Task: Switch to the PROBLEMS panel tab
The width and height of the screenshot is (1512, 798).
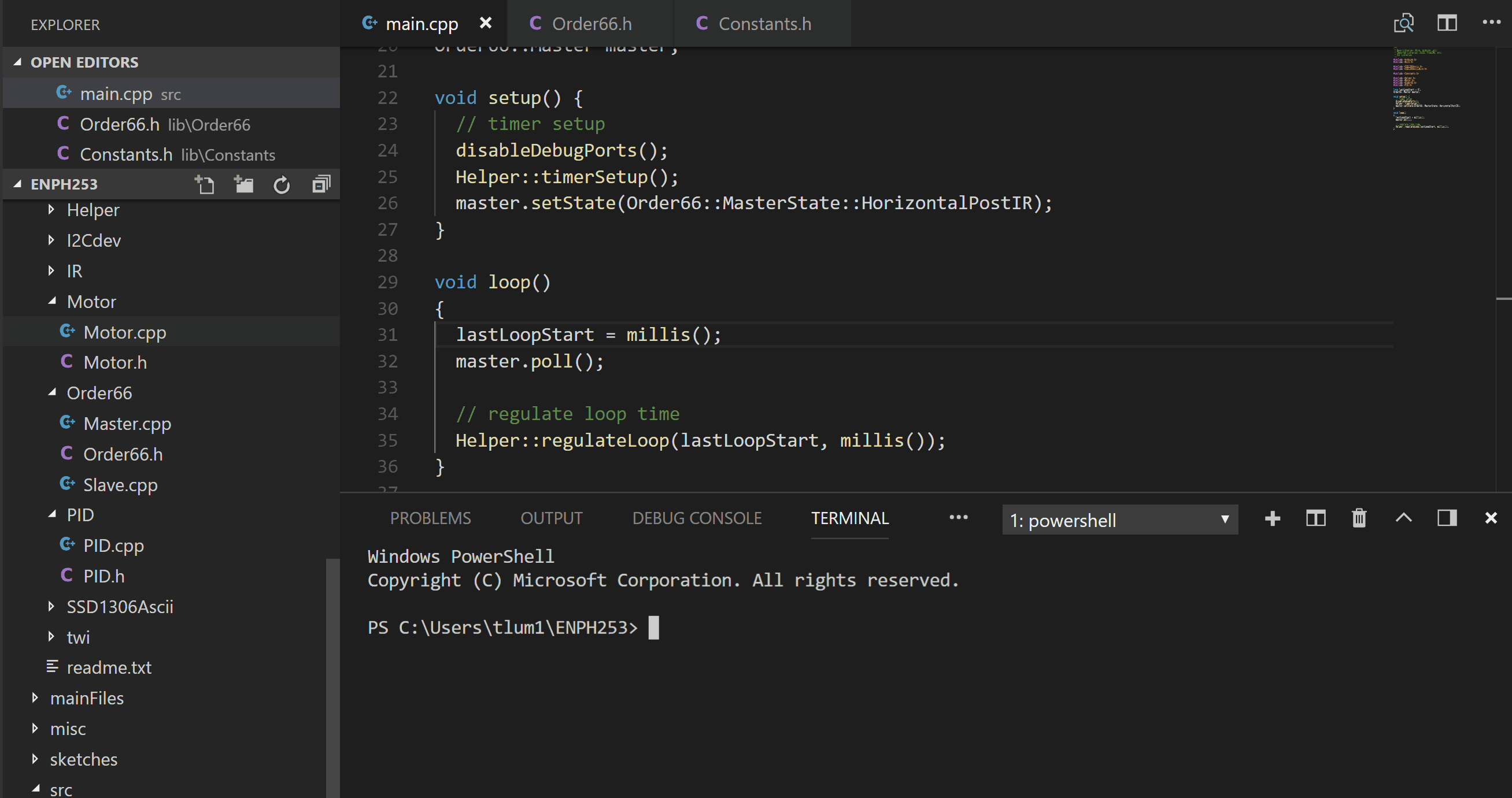Action: pos(430,518)
